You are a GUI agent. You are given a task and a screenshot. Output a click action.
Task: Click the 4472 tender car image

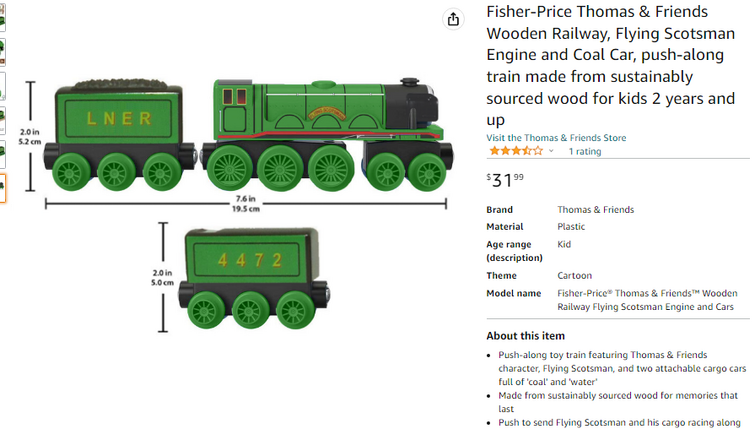click(x=254, y=279)
